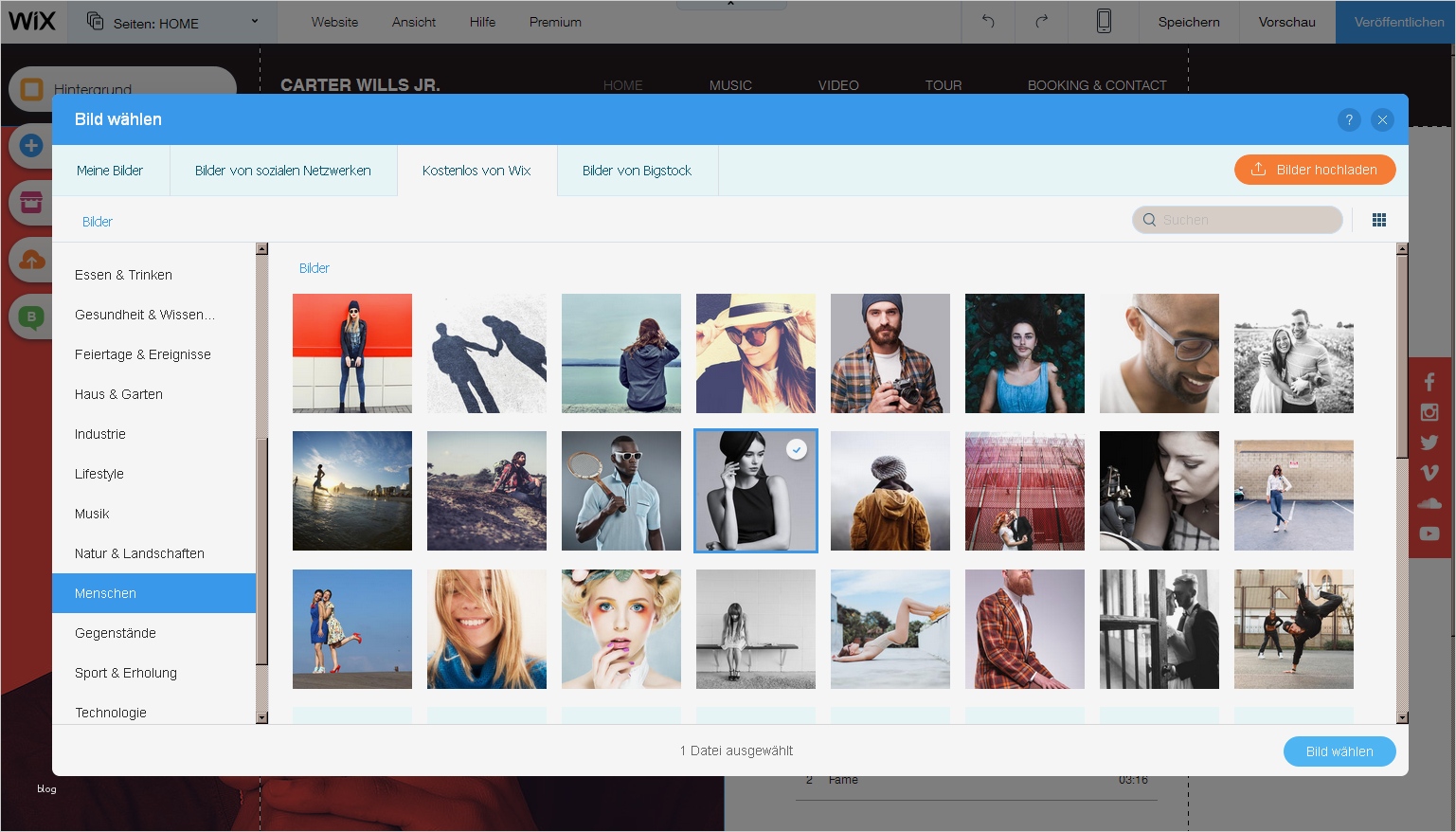Click the Speichern button
Viewport: 1456px width, 832px height.
1189,22
